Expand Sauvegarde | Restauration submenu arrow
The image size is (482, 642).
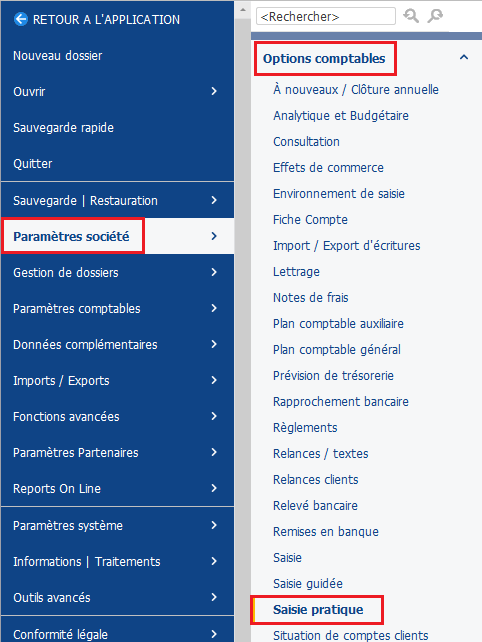[x=214, y=200]
